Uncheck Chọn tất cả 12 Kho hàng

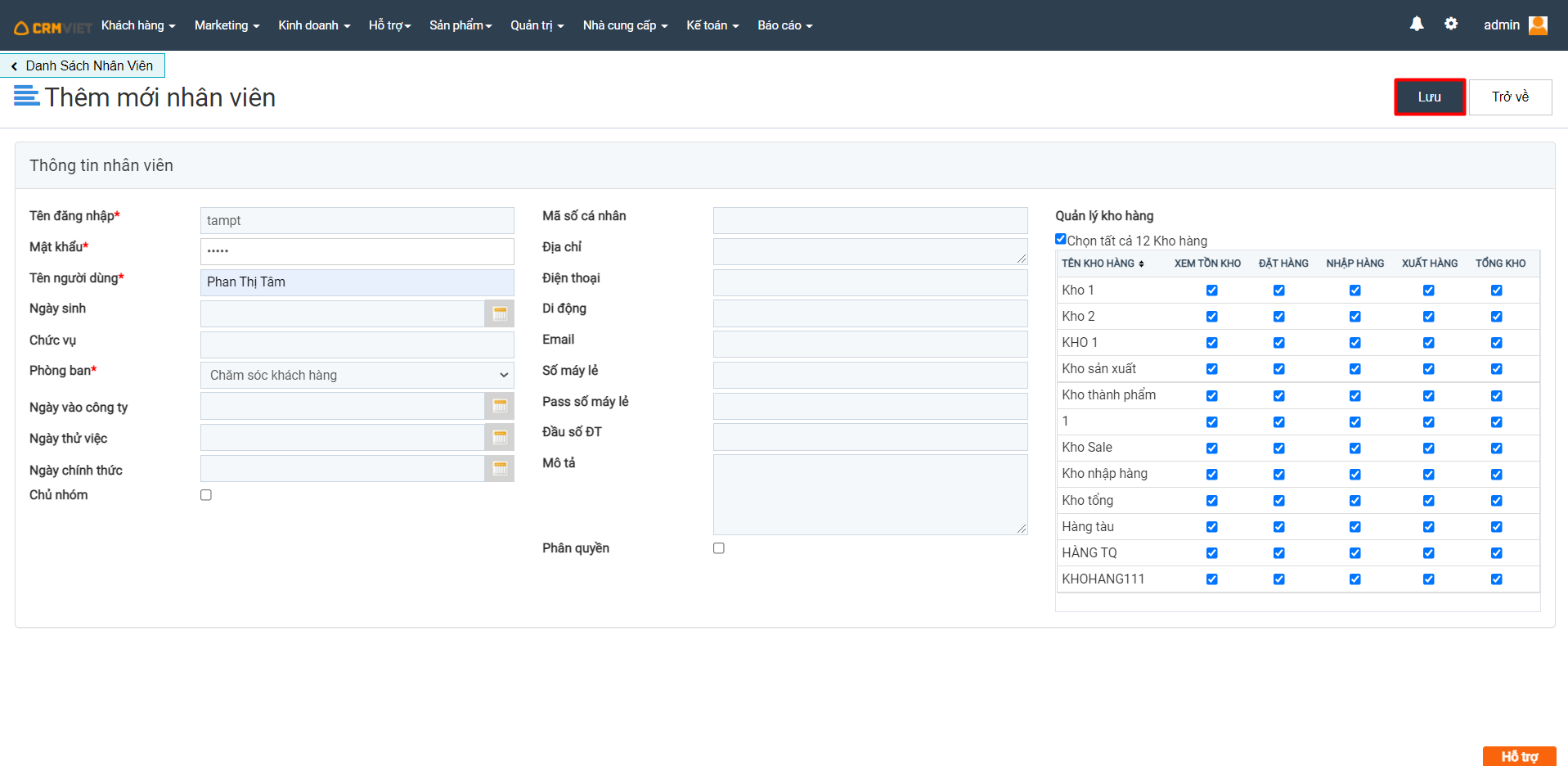pyautogui.click(x=1061, y=239)
